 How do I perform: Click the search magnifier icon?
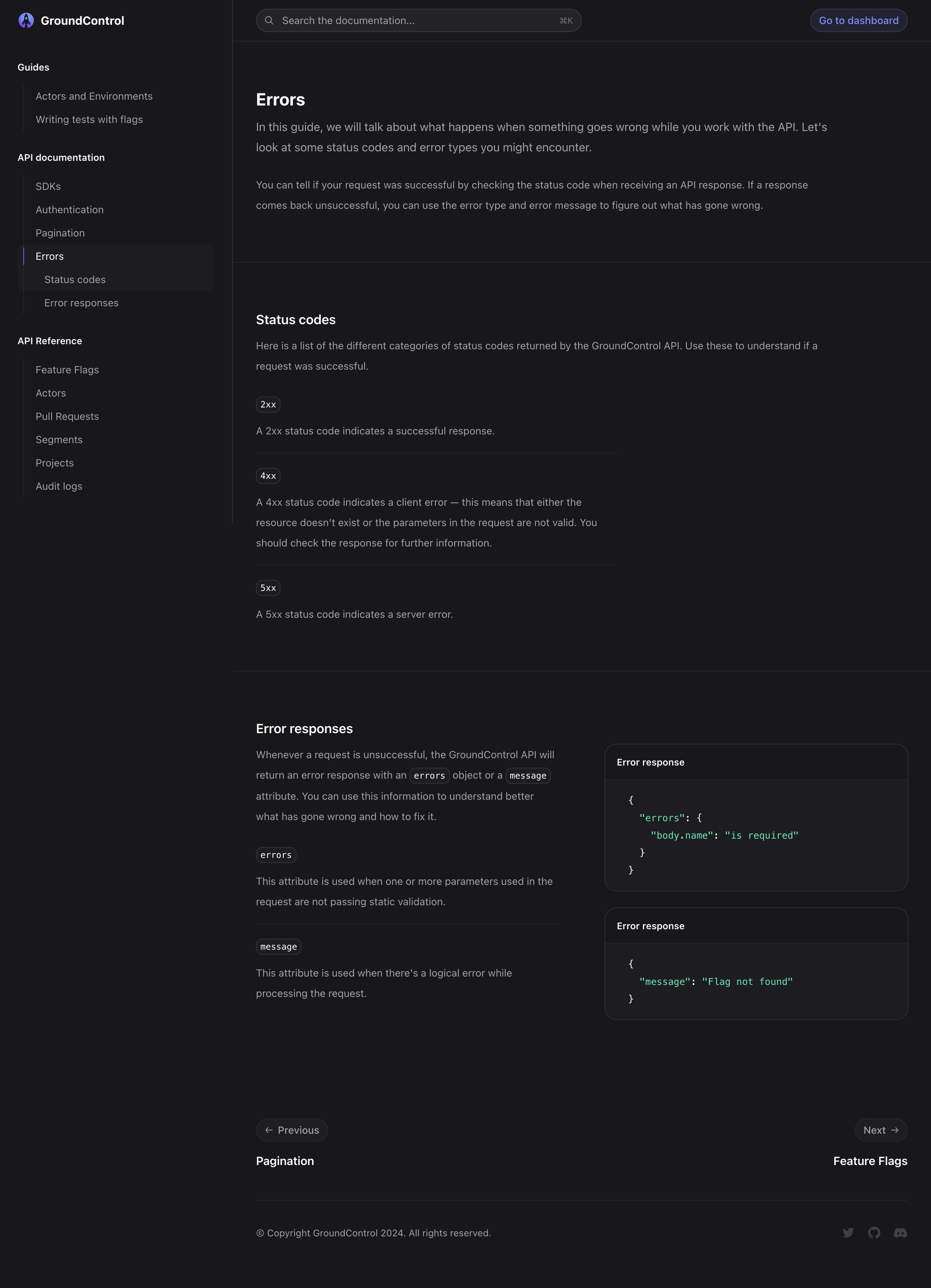[269, 20]
